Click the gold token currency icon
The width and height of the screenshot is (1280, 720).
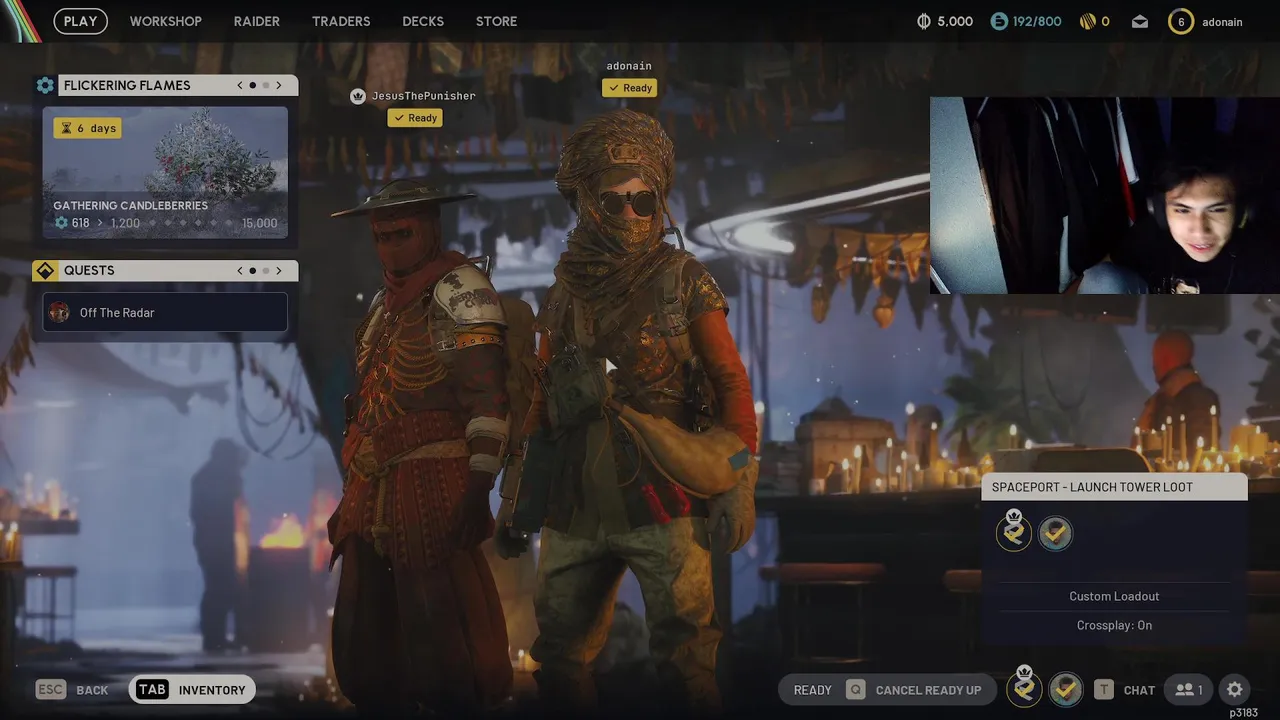tap(1088, 21)
